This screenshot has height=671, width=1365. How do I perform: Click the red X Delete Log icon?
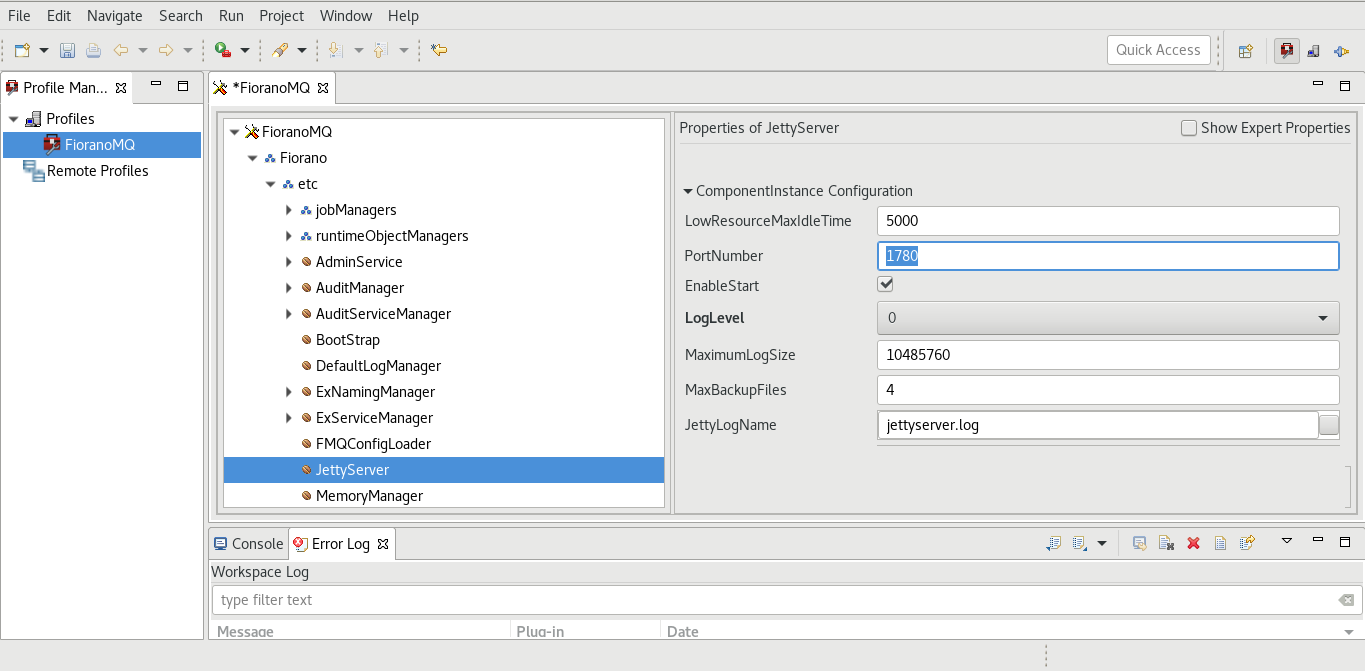(1193, 543)
